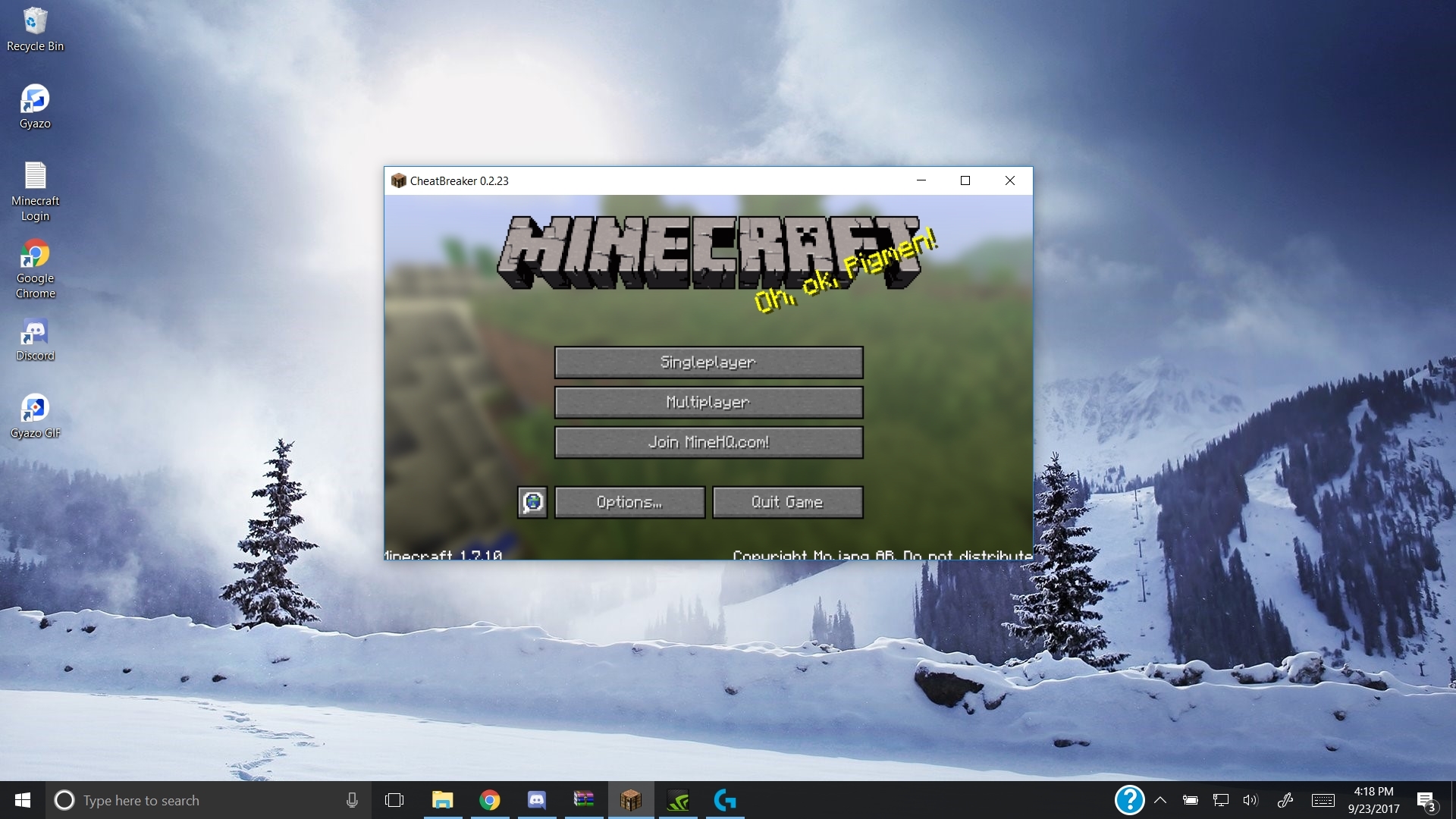Viewport: 1456px width, 819px height.
Task: Open File Explorer from the taskbar
Action: (442, 800)
